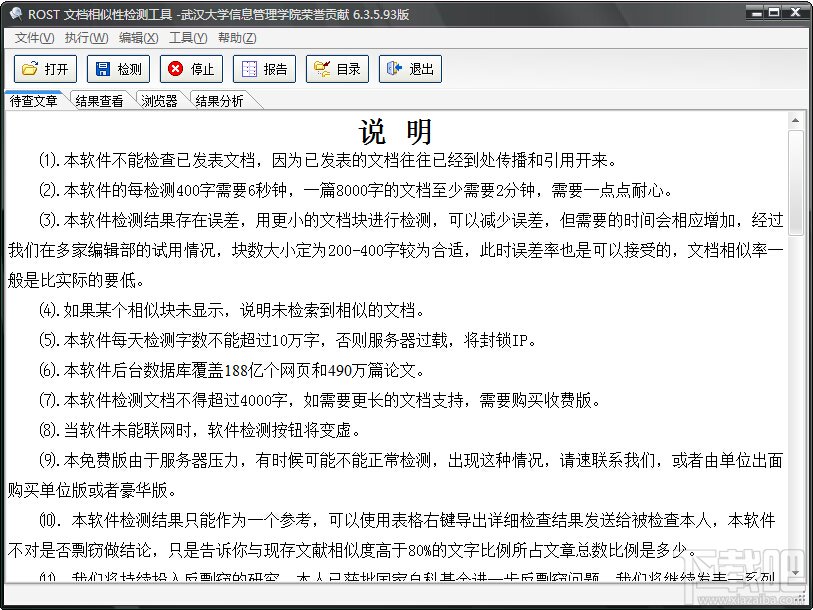
Task: Switch to the 浏览器 tab
Action: click(x=159, y=101)
